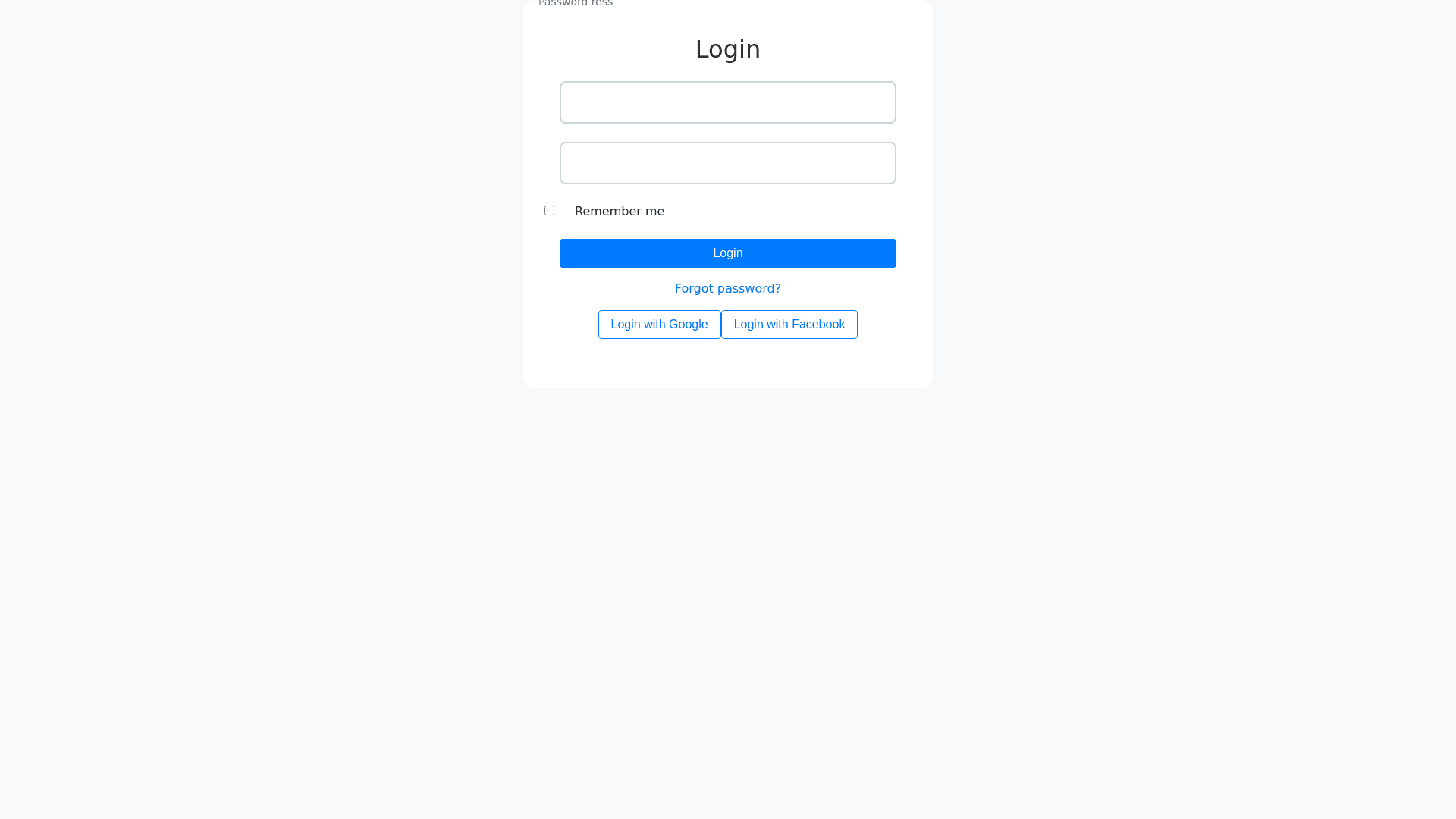Submit with the blue Login button
The image size is (1456, 819).
(x=728, y=253)
